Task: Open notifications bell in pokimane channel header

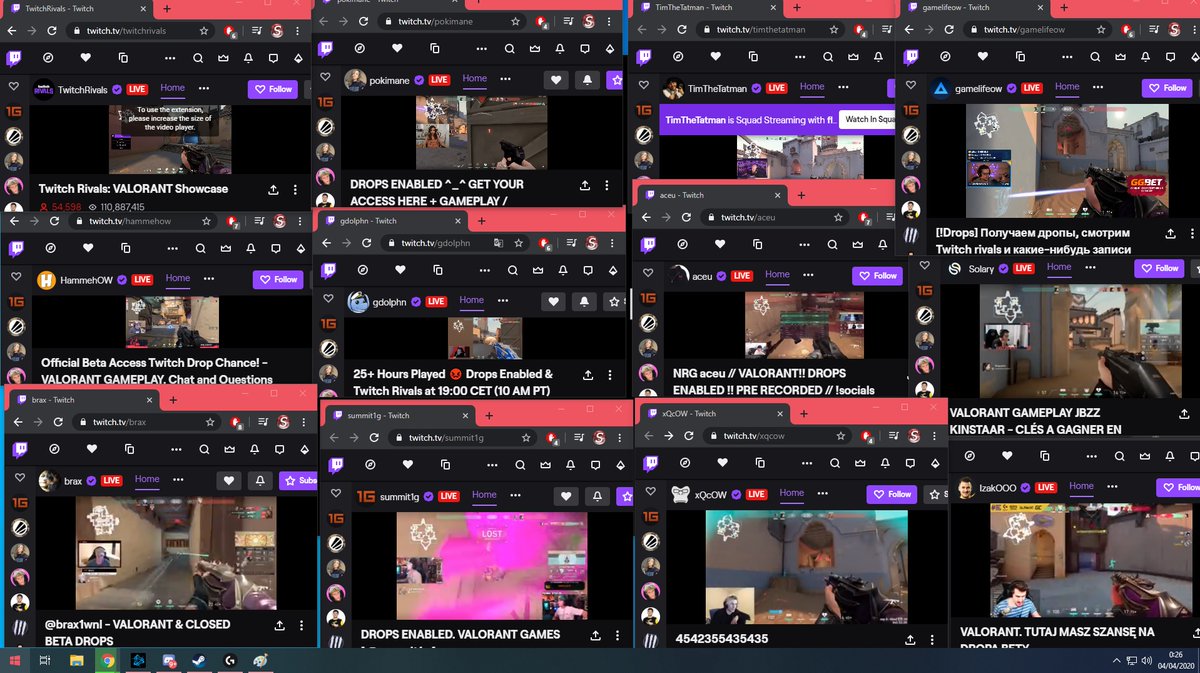Action: [587, 80]
